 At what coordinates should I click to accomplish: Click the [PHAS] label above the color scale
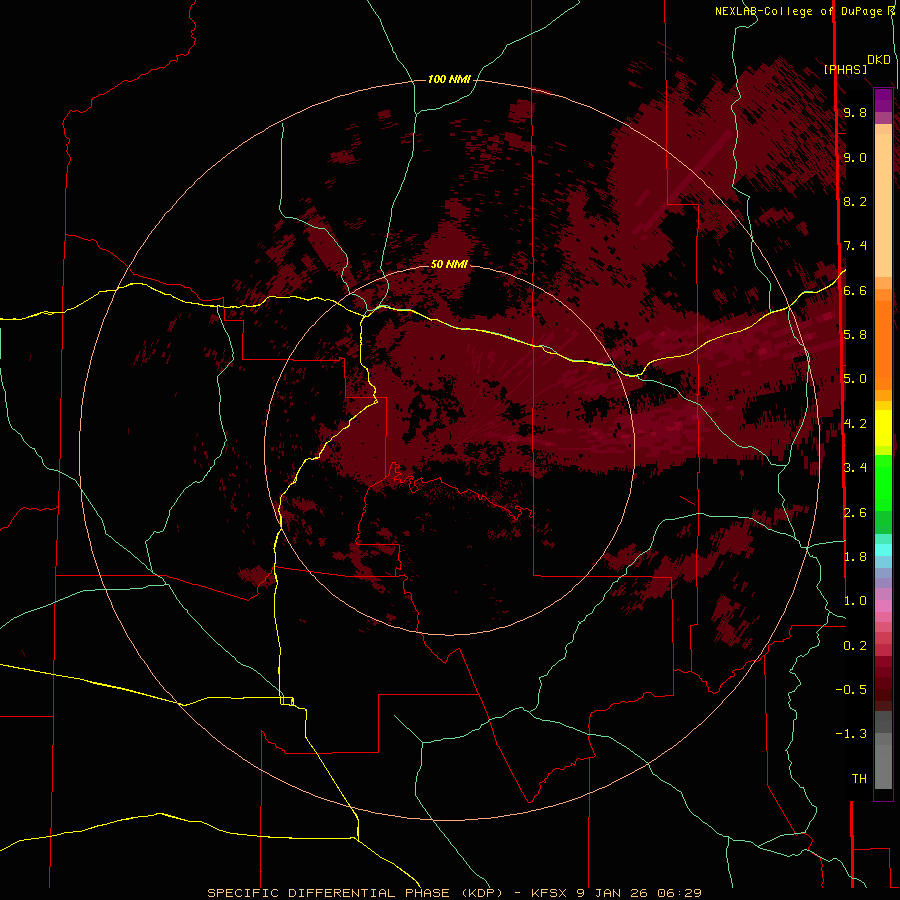(845, 69)
